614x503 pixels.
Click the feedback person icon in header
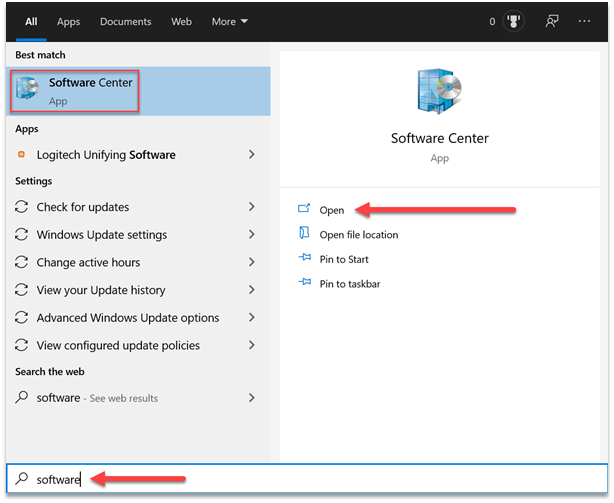click(551, 21)
